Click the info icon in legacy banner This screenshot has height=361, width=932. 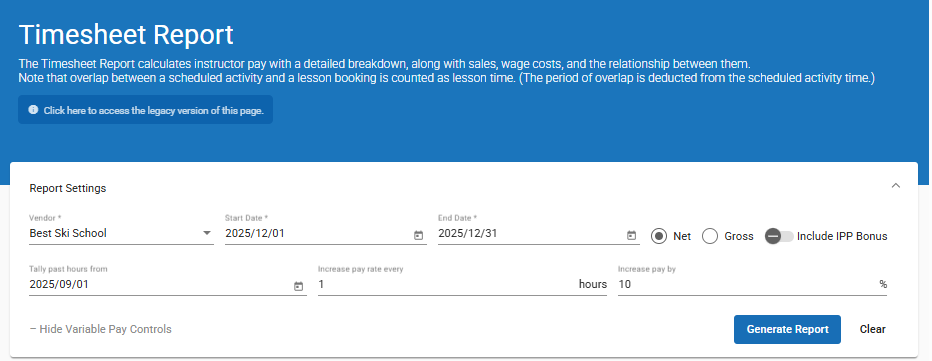pos(33,110)
